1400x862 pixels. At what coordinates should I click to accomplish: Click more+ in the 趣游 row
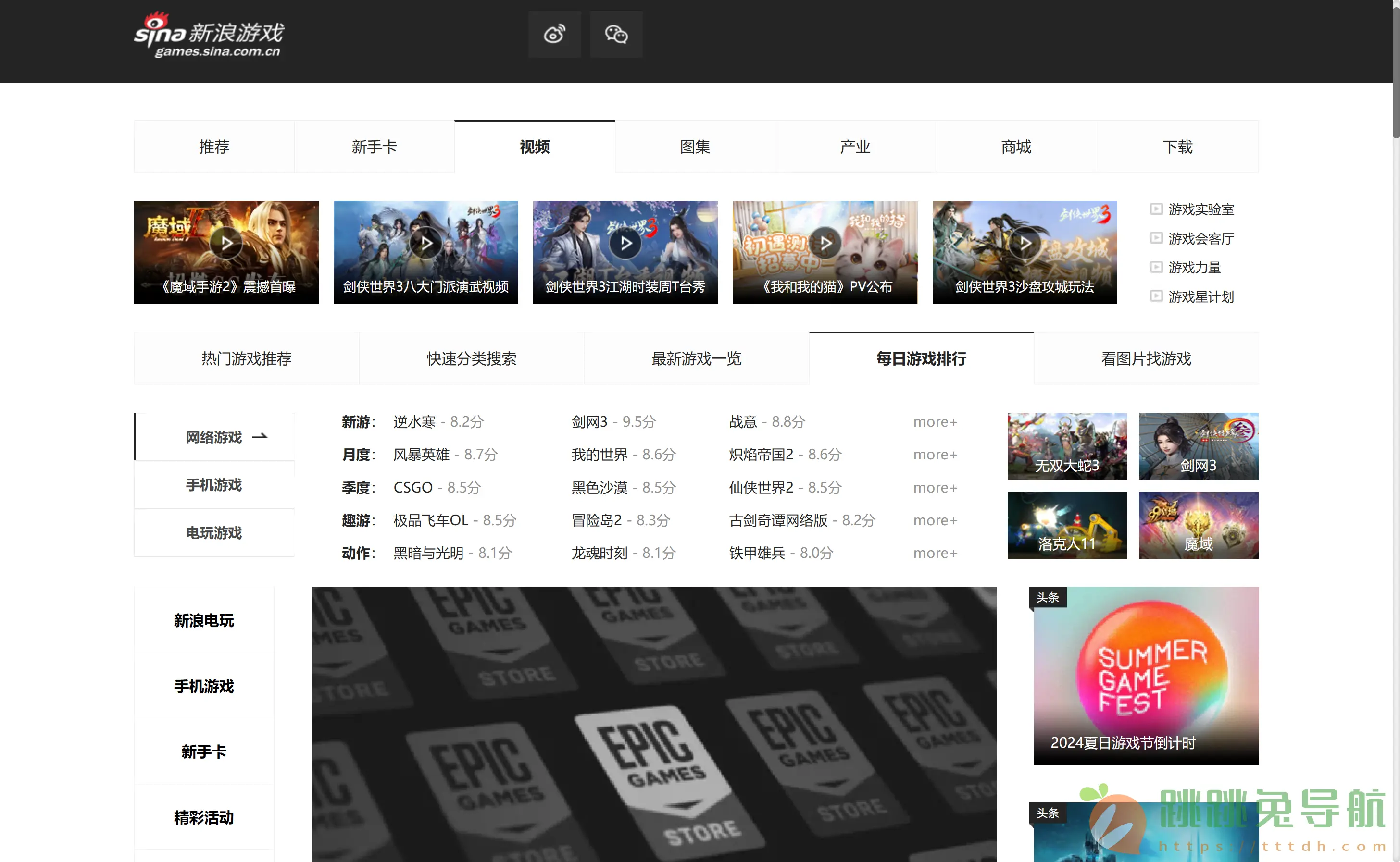935,520
